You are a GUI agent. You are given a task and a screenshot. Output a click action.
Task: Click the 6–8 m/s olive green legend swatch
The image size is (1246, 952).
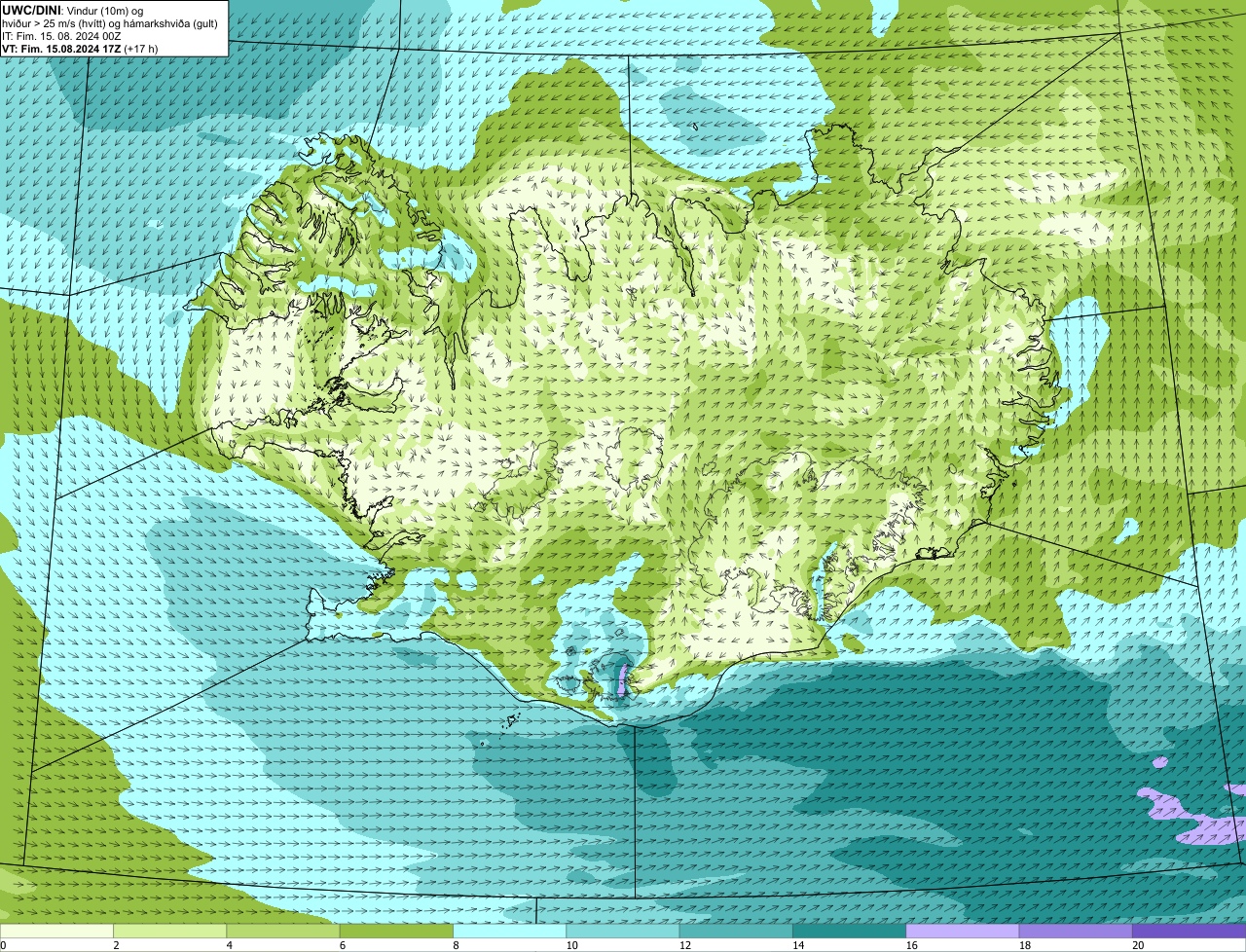coord(396,932)
